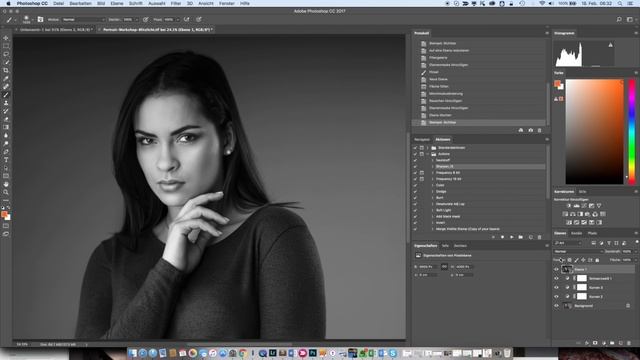Select the Clone Stamp tool
Screen dimensions: 640x360
click(x=6, y=103)
